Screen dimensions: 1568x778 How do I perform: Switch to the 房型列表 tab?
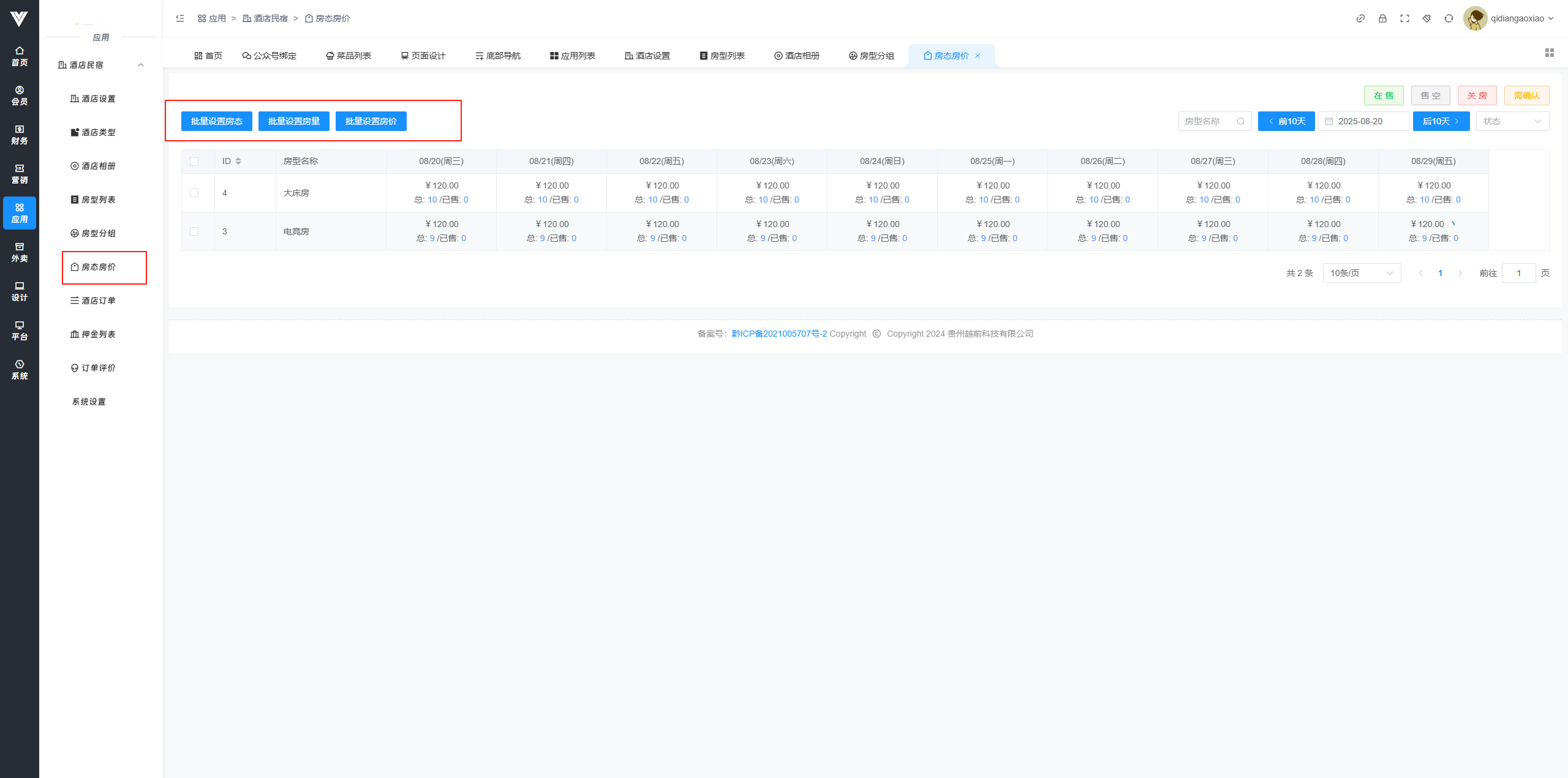[x=722, y=56]
